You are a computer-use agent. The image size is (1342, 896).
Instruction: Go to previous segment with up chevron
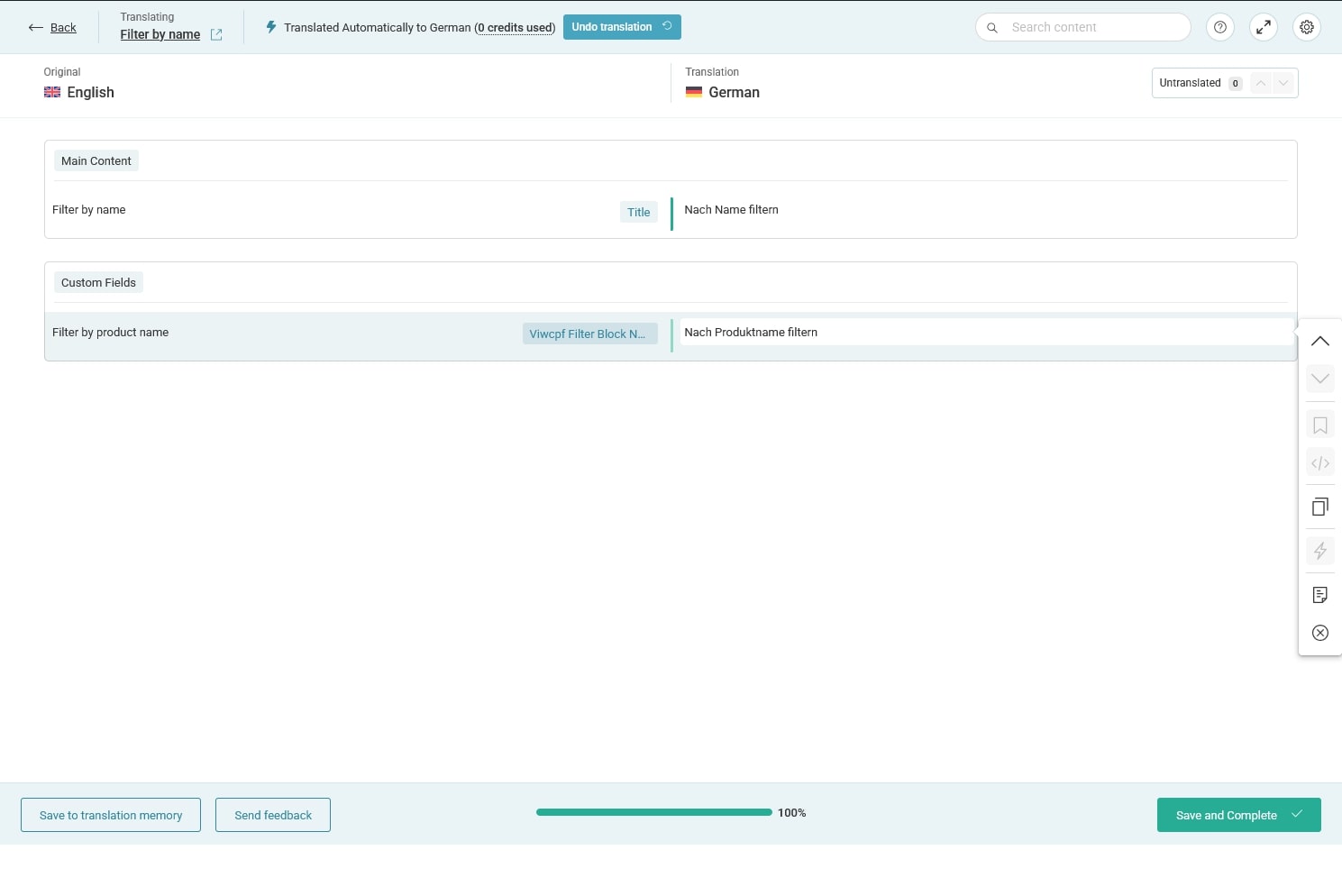(x=1320, y=342)
